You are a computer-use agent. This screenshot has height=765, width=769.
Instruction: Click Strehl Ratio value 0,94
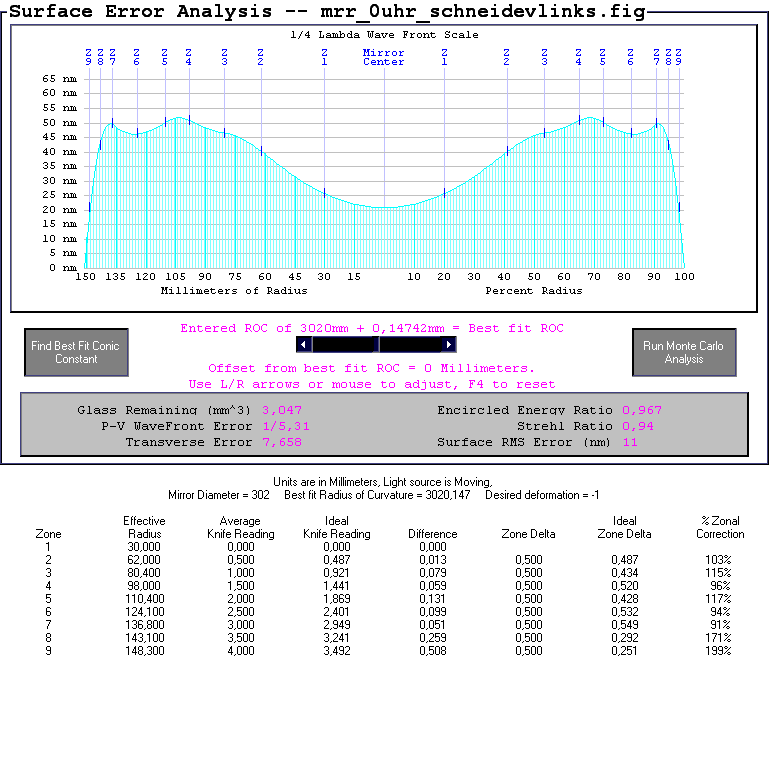click(x=638, y=426)
